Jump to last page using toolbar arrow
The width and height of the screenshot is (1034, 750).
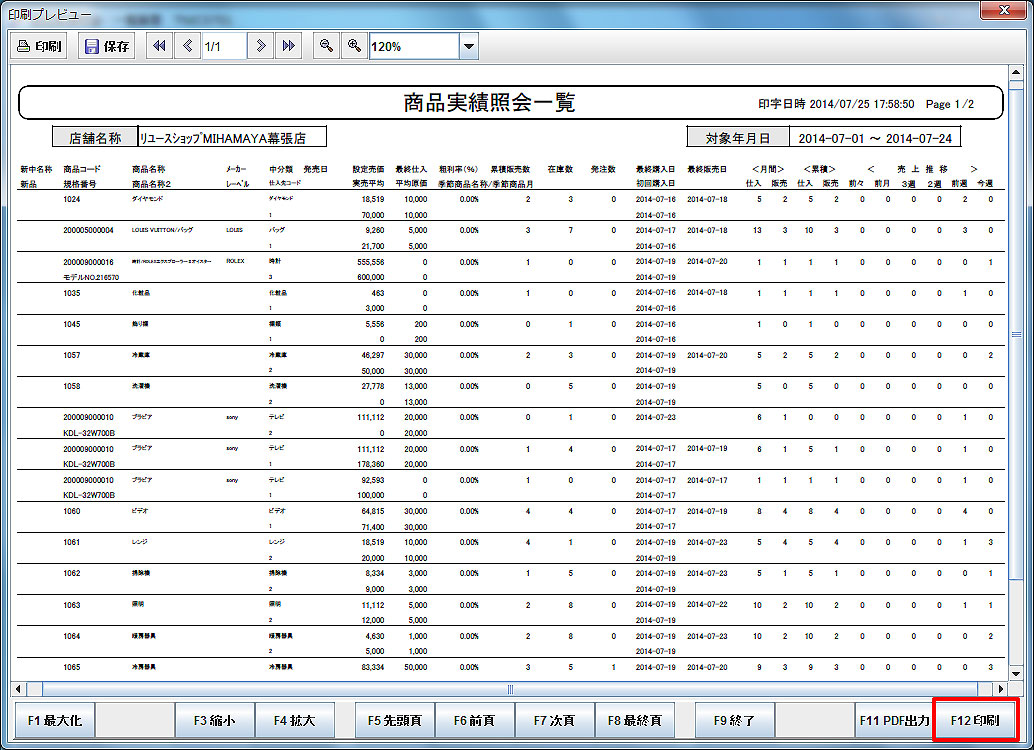coord(288,46)
